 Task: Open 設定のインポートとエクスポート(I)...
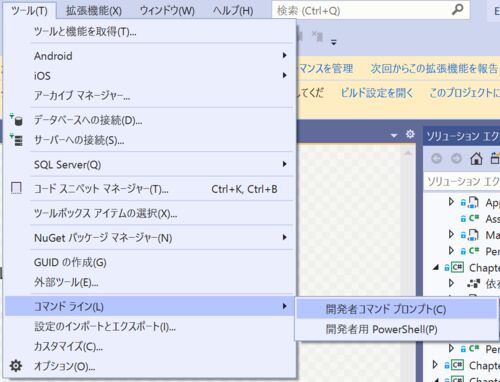coord(149,326)
